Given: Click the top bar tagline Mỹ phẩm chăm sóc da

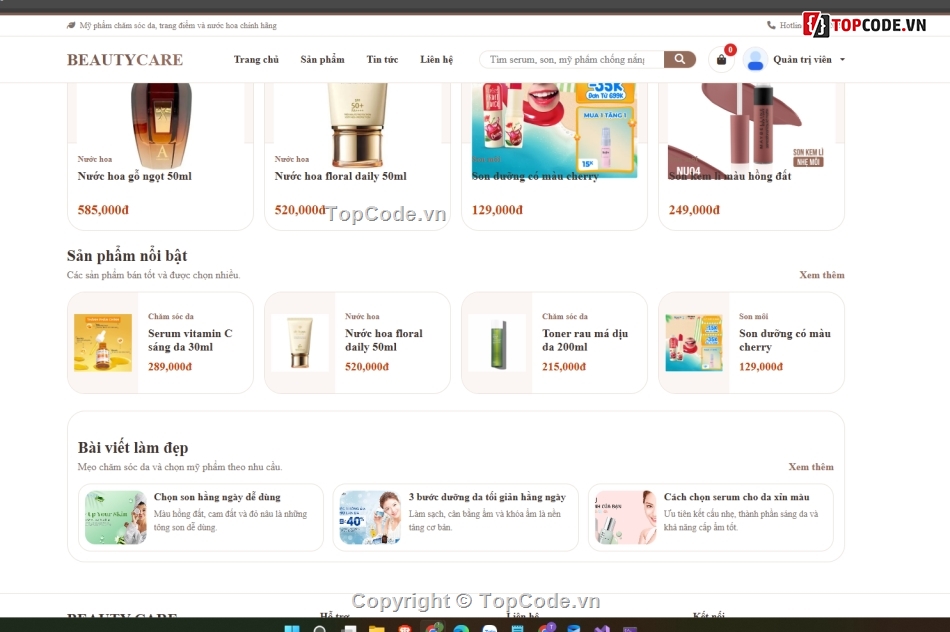Looking at the screenshot, I should pyautogui.click(x=178, y=25).
